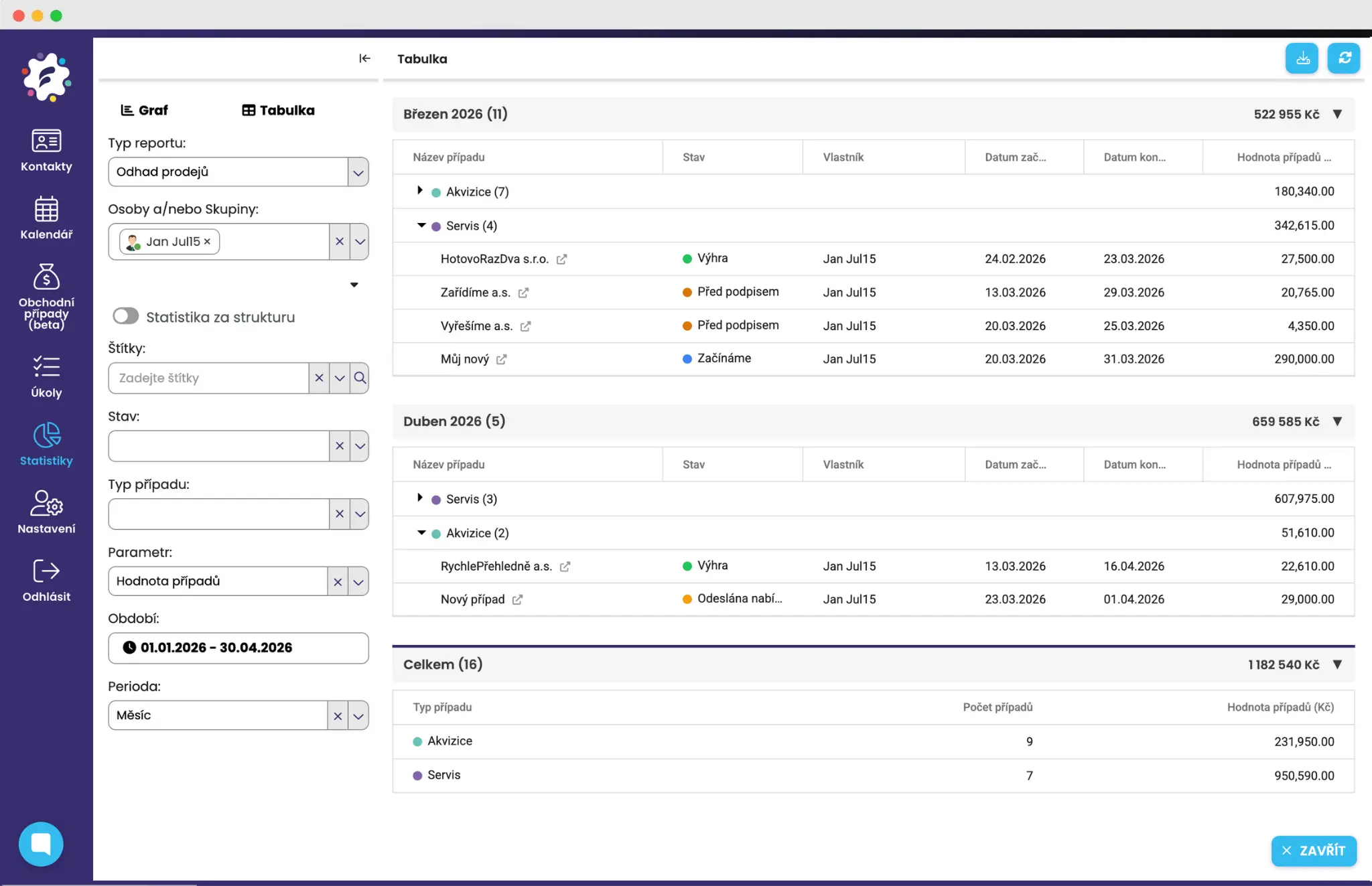Click the refresh table icon button
Image resolution: width=1372 pixels, height=886 pixels.
[x=1344, y=58]
